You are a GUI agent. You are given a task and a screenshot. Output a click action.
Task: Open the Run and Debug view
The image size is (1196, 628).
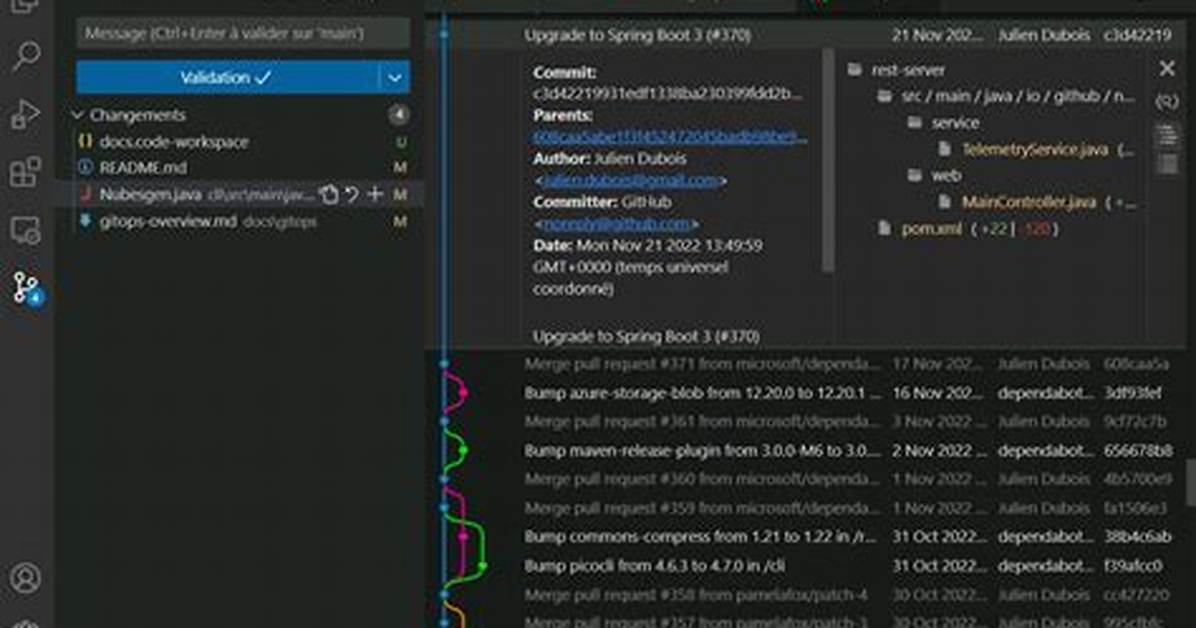tap(26, 114)
